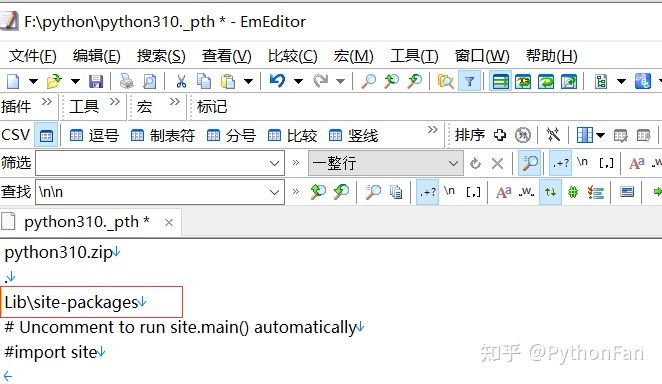Image resolution: width=662 pixels, height=384 pixels.
Task: Cut selection with the scissors icon
Action: click(x=182, y=81)
